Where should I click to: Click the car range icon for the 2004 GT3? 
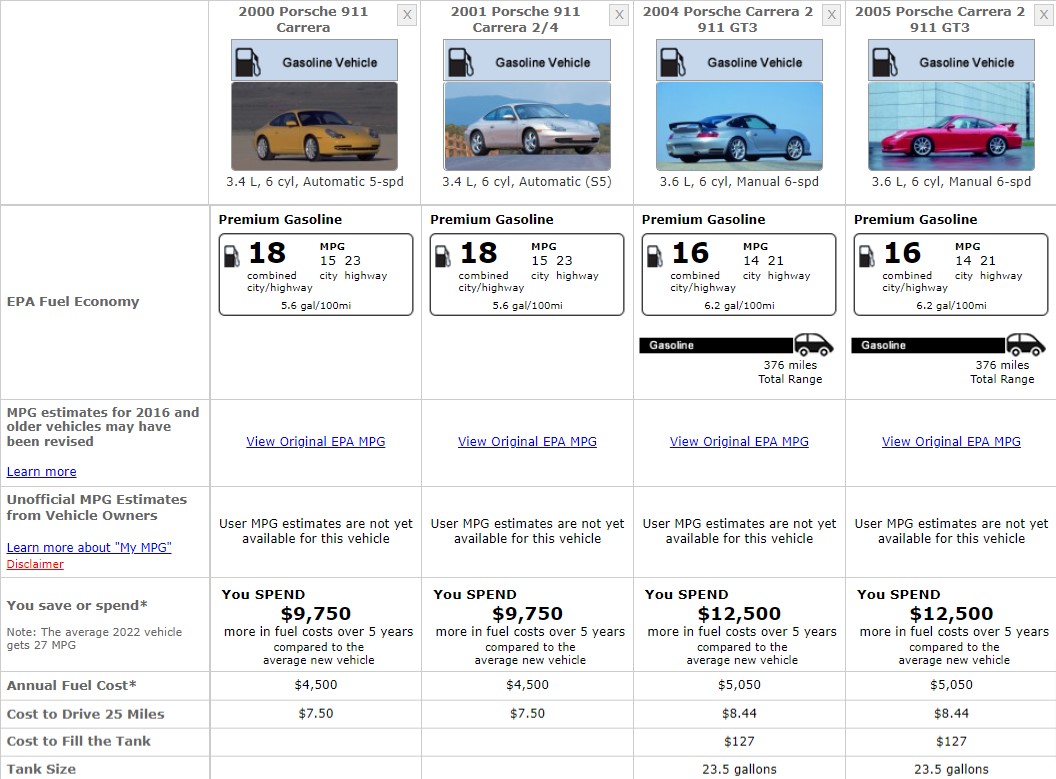814,344
